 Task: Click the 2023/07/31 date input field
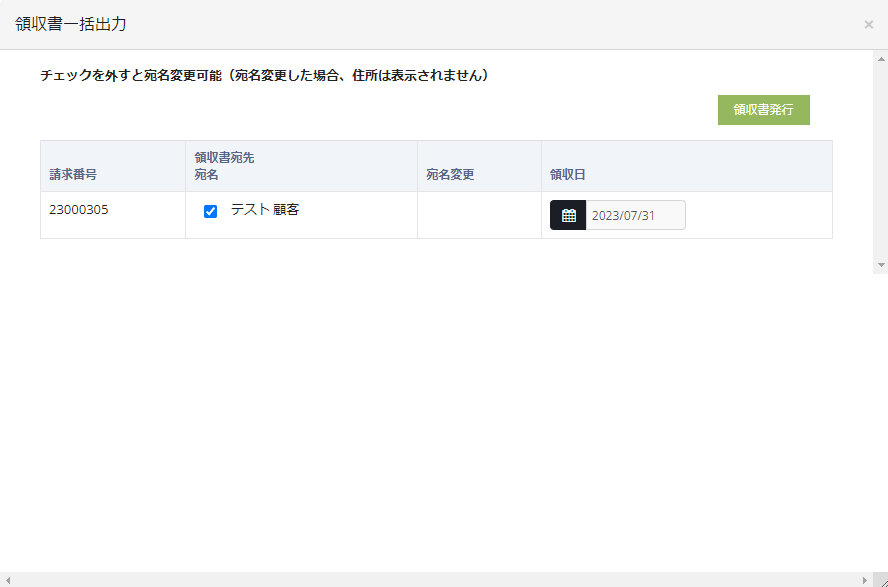pyautogui.click(x=635, y=215)
